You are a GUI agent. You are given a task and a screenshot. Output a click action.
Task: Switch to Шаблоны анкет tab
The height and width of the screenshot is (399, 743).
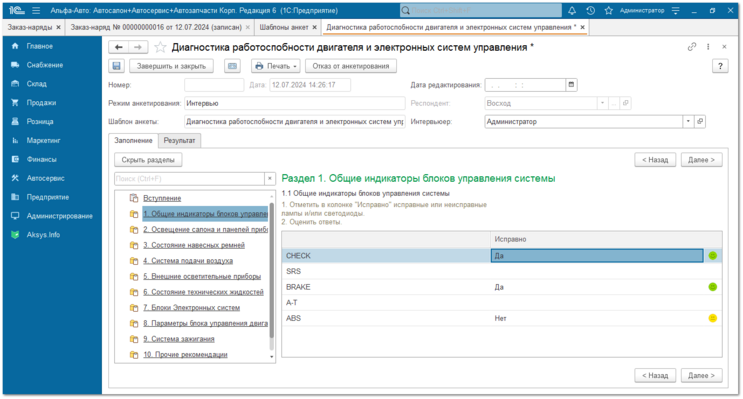click(284, 27)
